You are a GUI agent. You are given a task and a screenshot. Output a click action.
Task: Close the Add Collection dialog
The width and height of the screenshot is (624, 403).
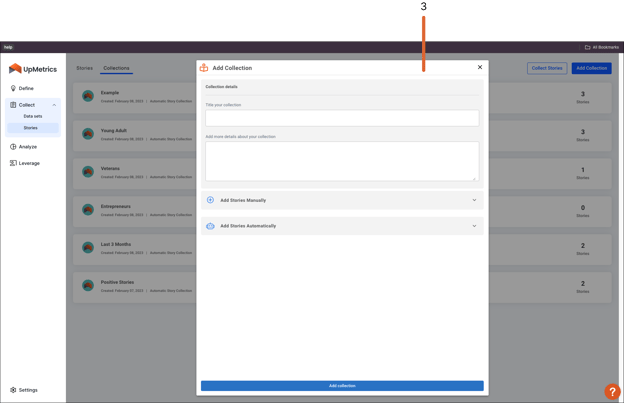480,67
